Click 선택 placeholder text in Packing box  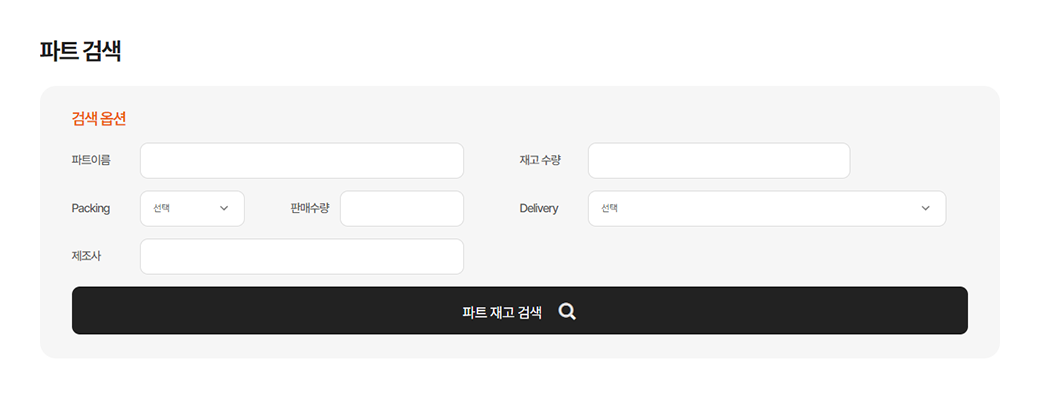pyautogui.click(x=162, y=208)
